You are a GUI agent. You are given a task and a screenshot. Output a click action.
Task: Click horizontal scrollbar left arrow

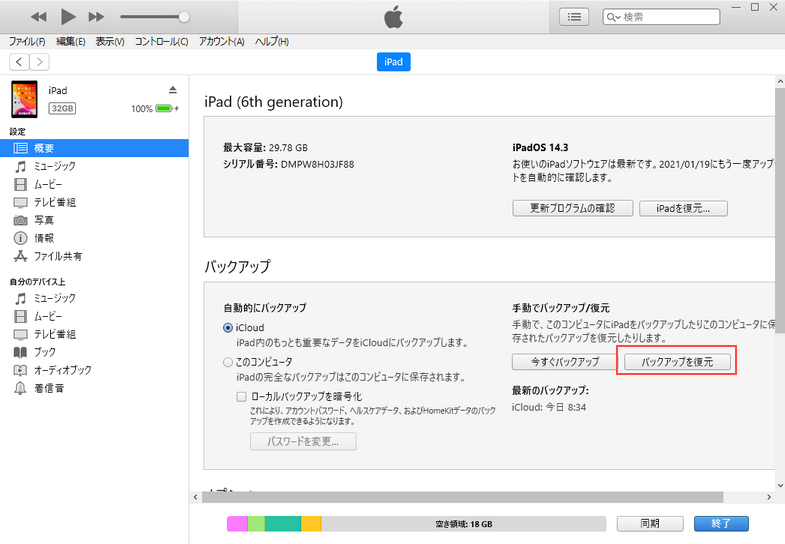coord(196,497)
